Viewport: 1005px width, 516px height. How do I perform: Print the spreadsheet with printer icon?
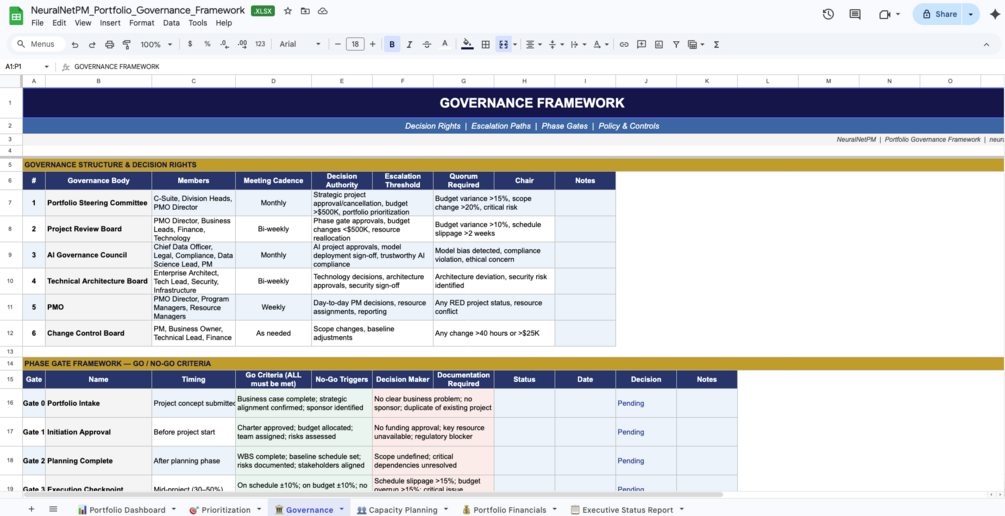point(109,45)
